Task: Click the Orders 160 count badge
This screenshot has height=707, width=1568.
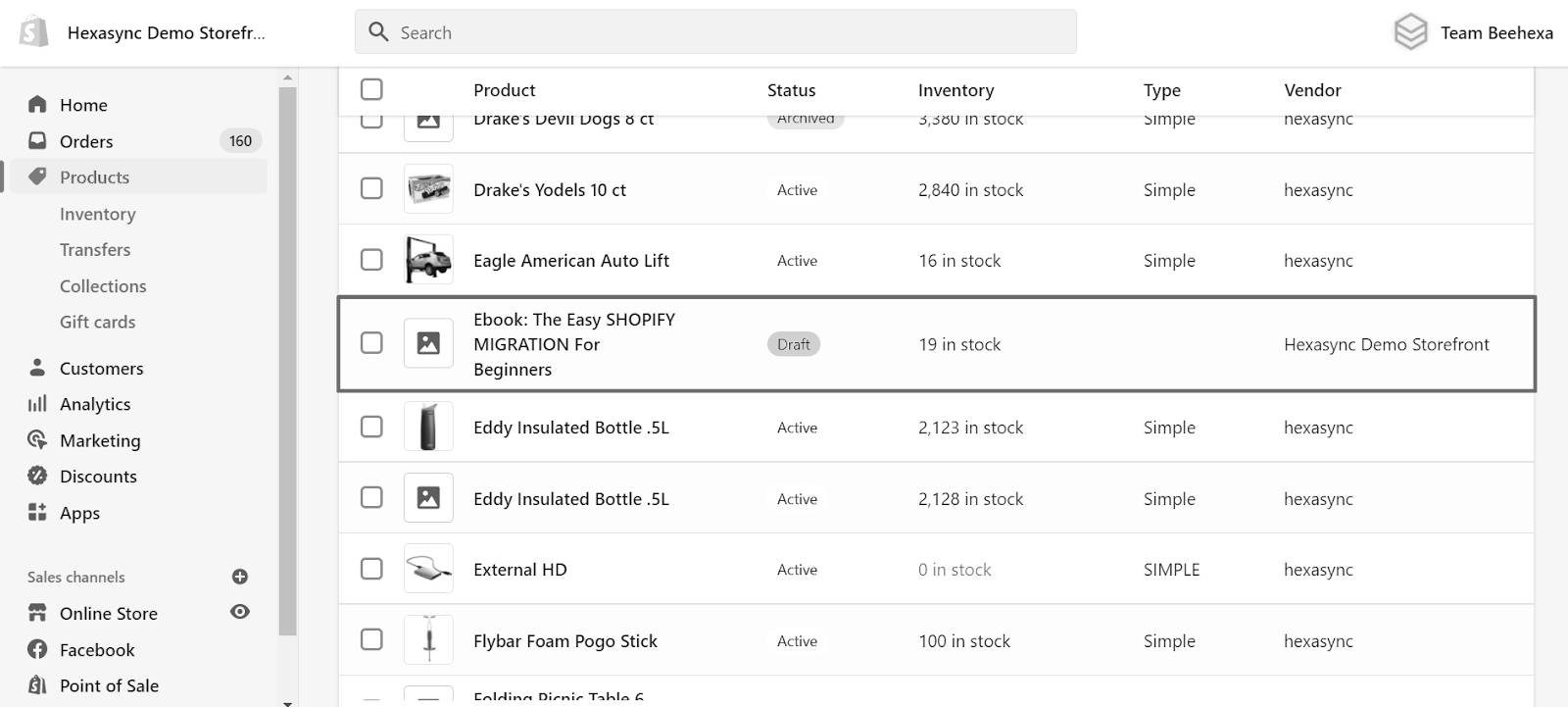Action: 241,141
